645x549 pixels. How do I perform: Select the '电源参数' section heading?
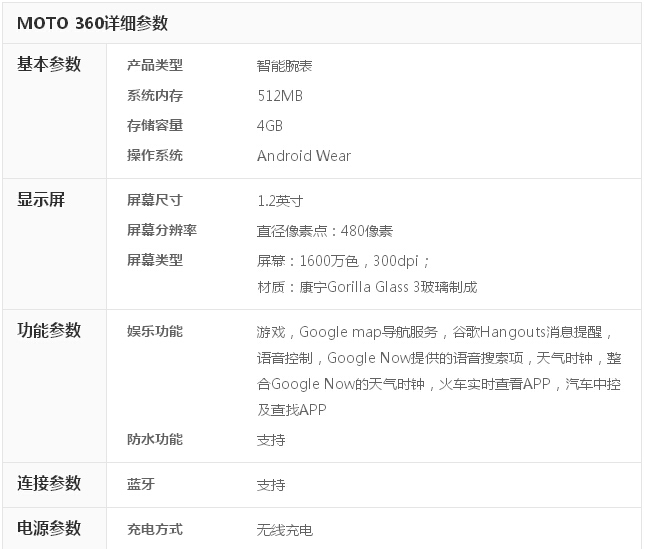coord(49,528)
